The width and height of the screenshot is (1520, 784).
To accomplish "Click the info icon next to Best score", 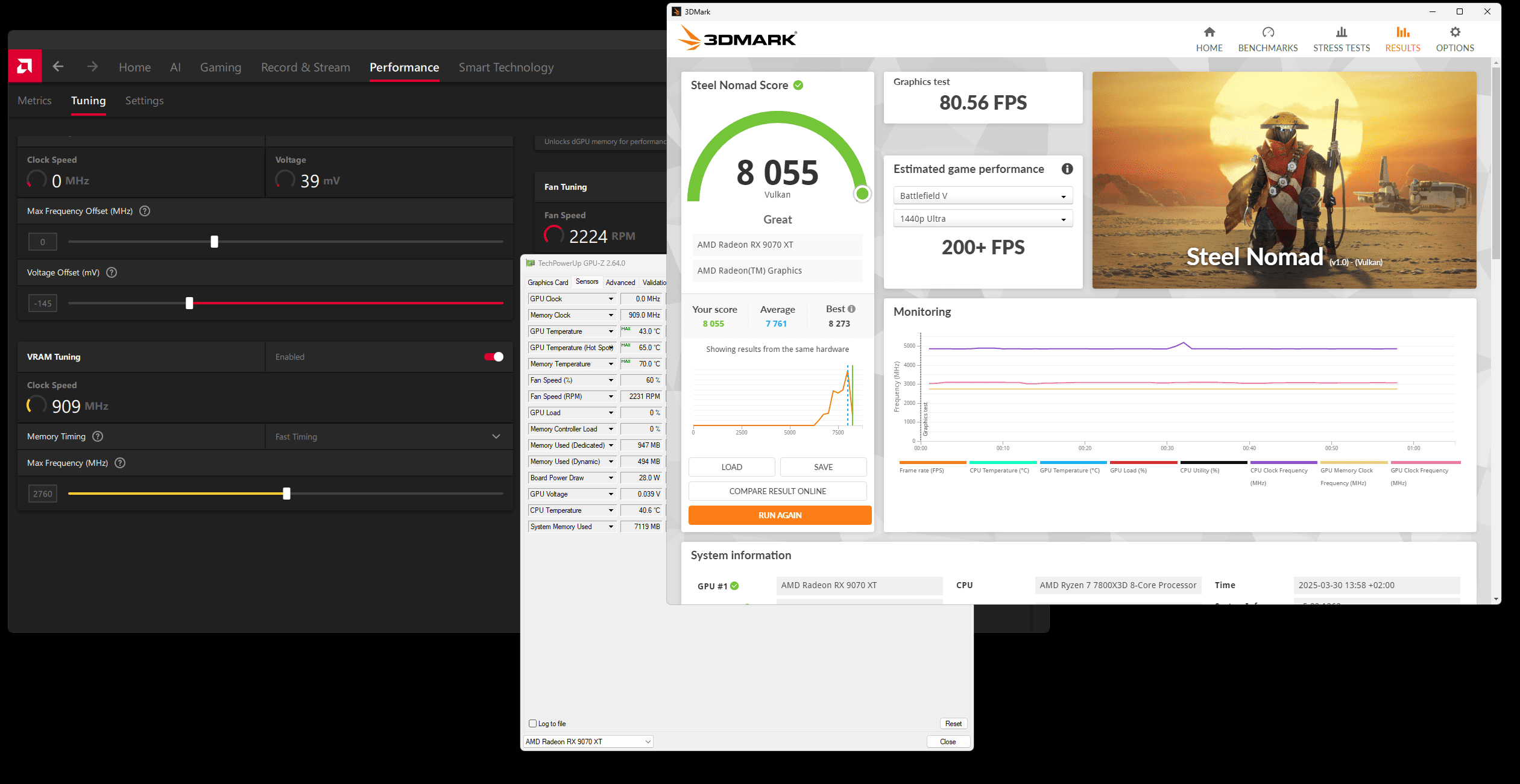I will 851,309.
